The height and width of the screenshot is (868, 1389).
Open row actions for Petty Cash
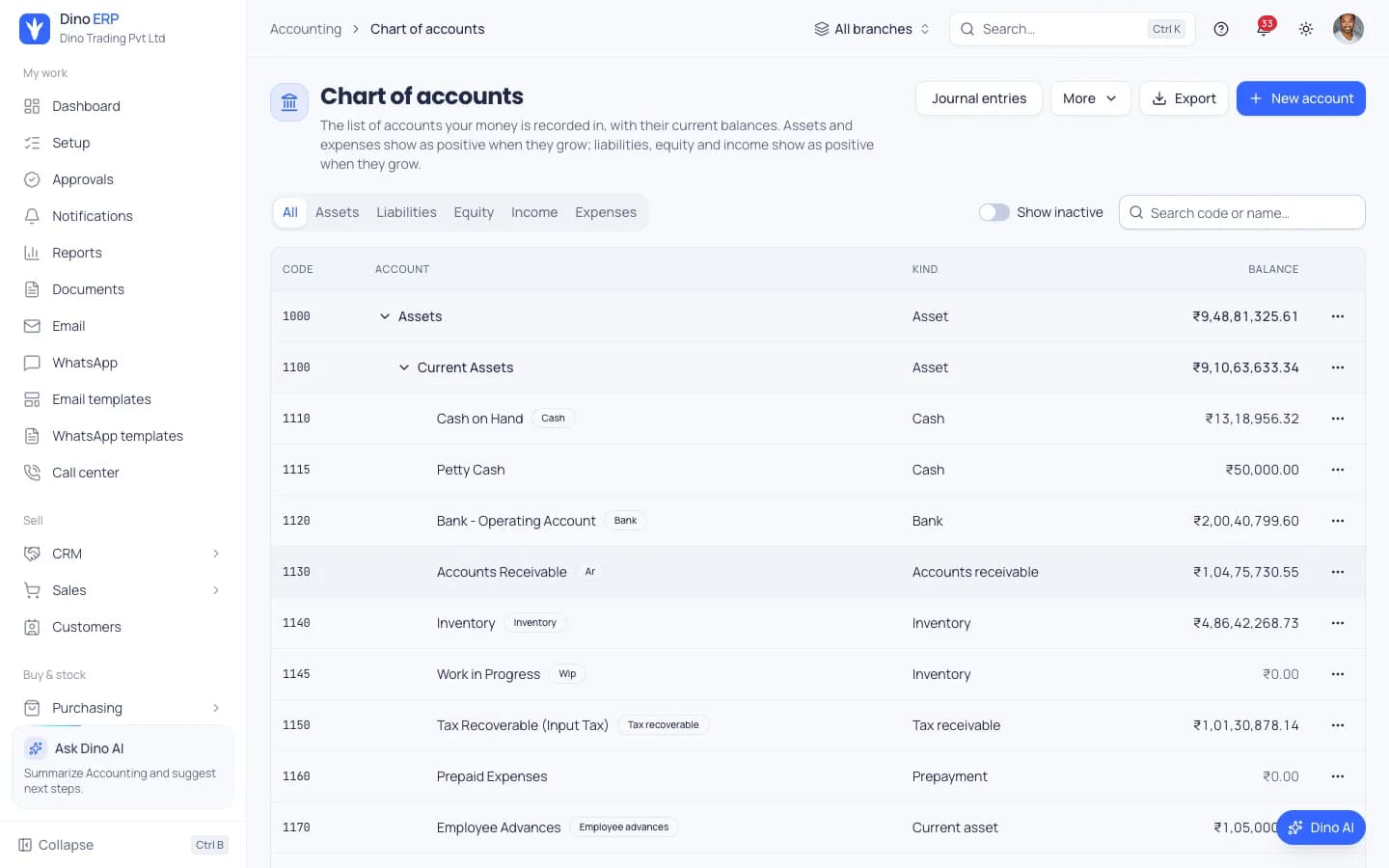click(x=1338, y=470)
